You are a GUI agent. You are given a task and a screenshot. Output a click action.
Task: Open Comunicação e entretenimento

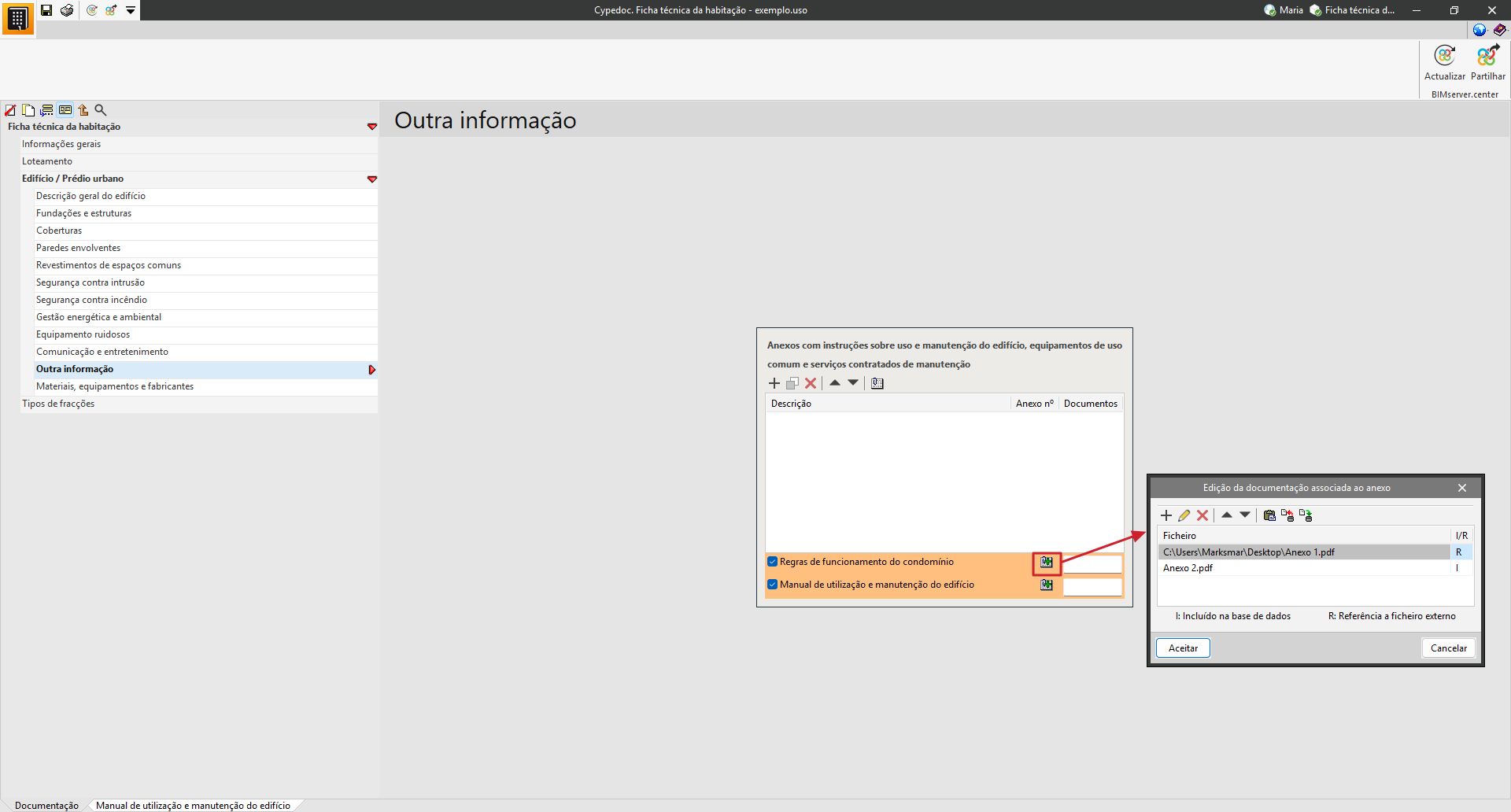(x=206, y=352)
